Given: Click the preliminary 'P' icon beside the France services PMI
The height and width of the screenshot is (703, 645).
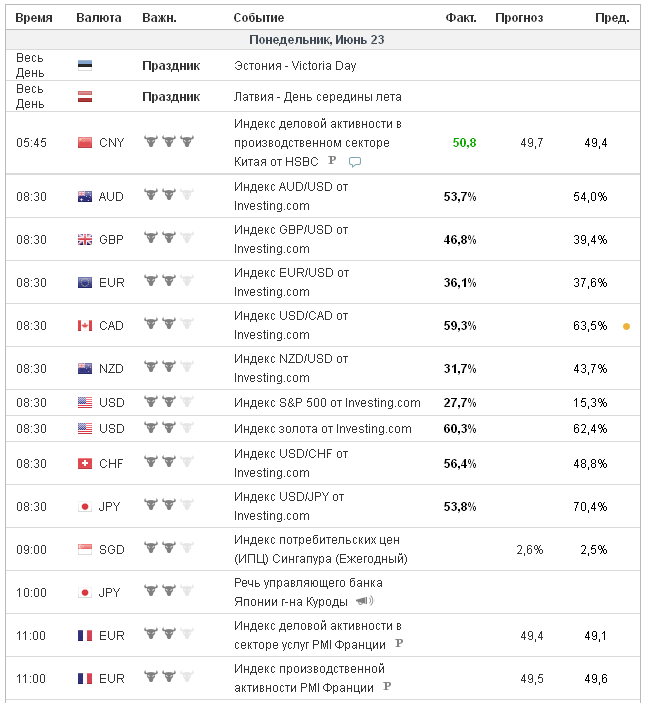Looking at the screenshot, I should click(x=398, y=644).
